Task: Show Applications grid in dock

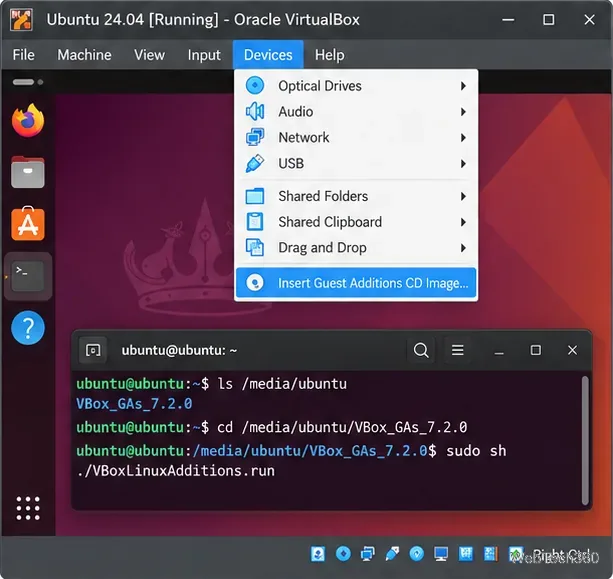Action: pos(28,508)
